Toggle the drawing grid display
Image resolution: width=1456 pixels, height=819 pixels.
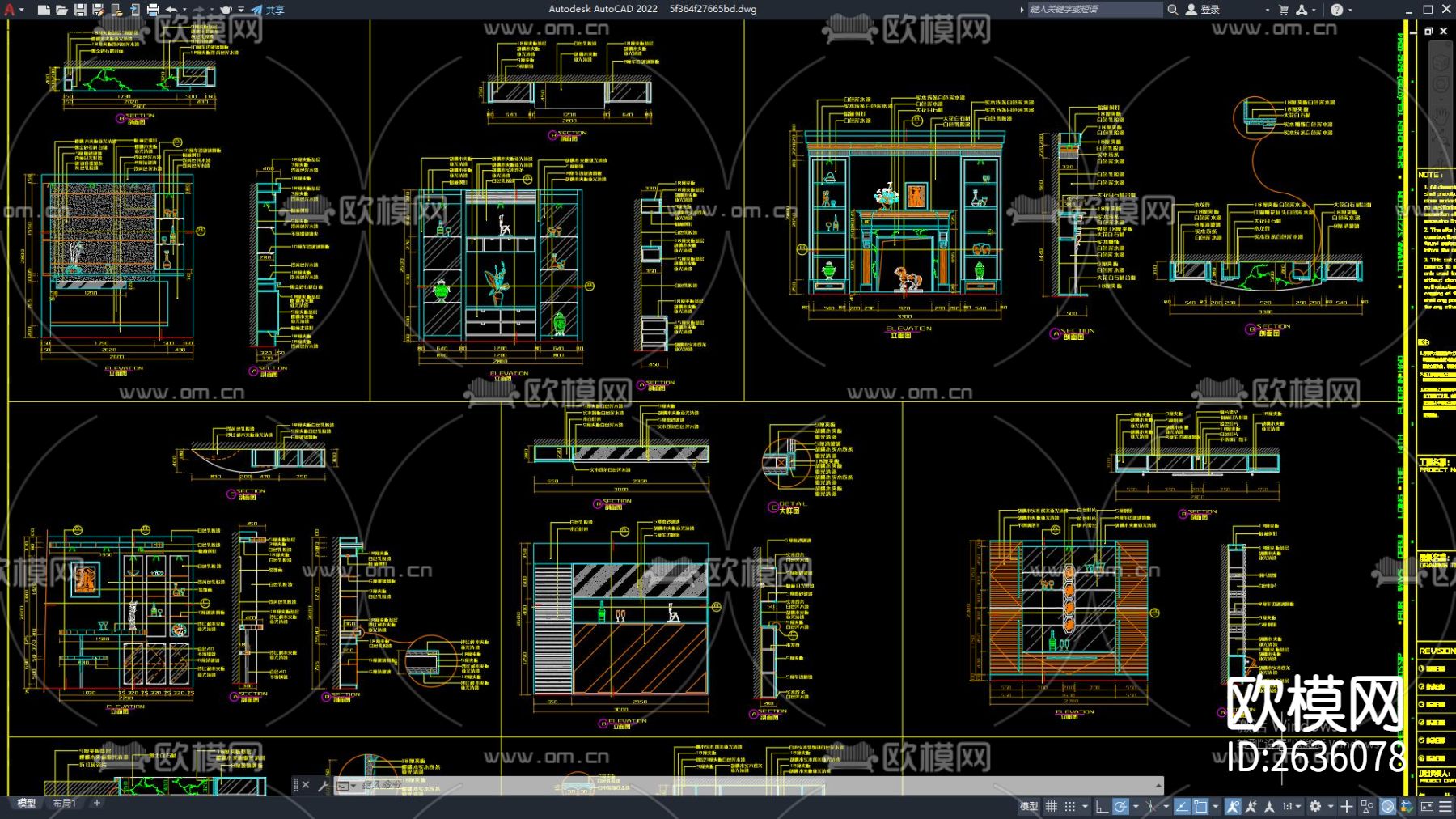[x=1052, y=806]
